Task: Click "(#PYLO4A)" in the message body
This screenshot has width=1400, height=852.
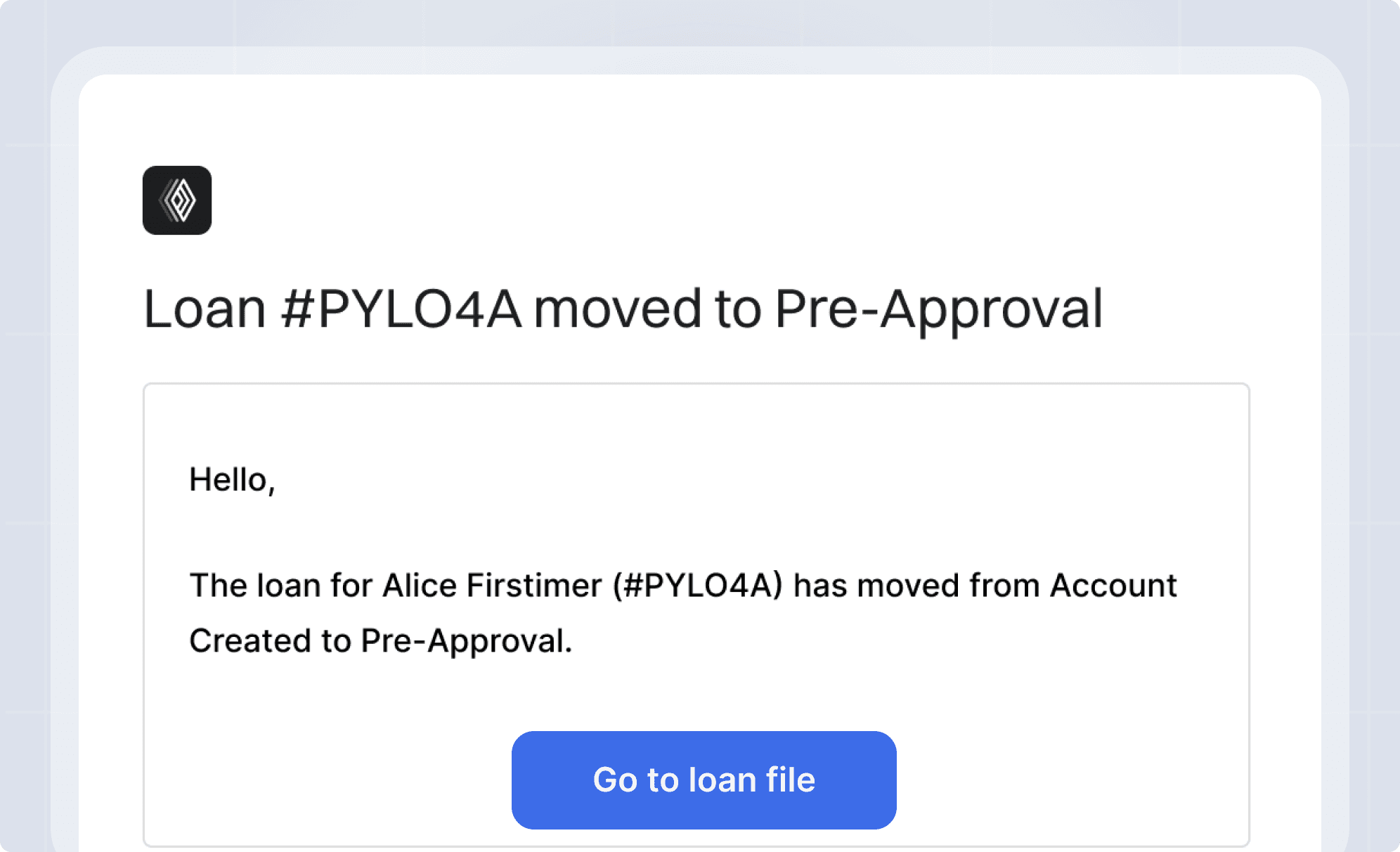Action: tap(697, 586)
